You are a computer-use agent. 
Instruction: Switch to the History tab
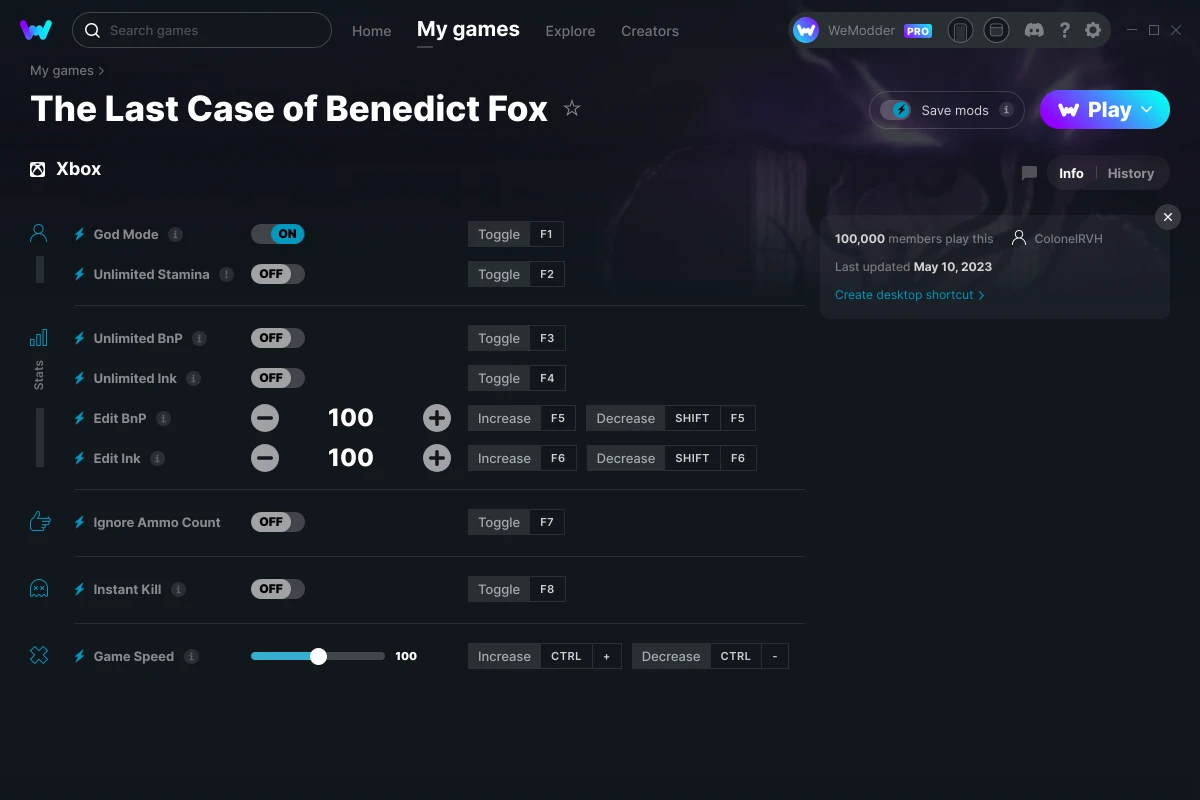click(1130, 173)
